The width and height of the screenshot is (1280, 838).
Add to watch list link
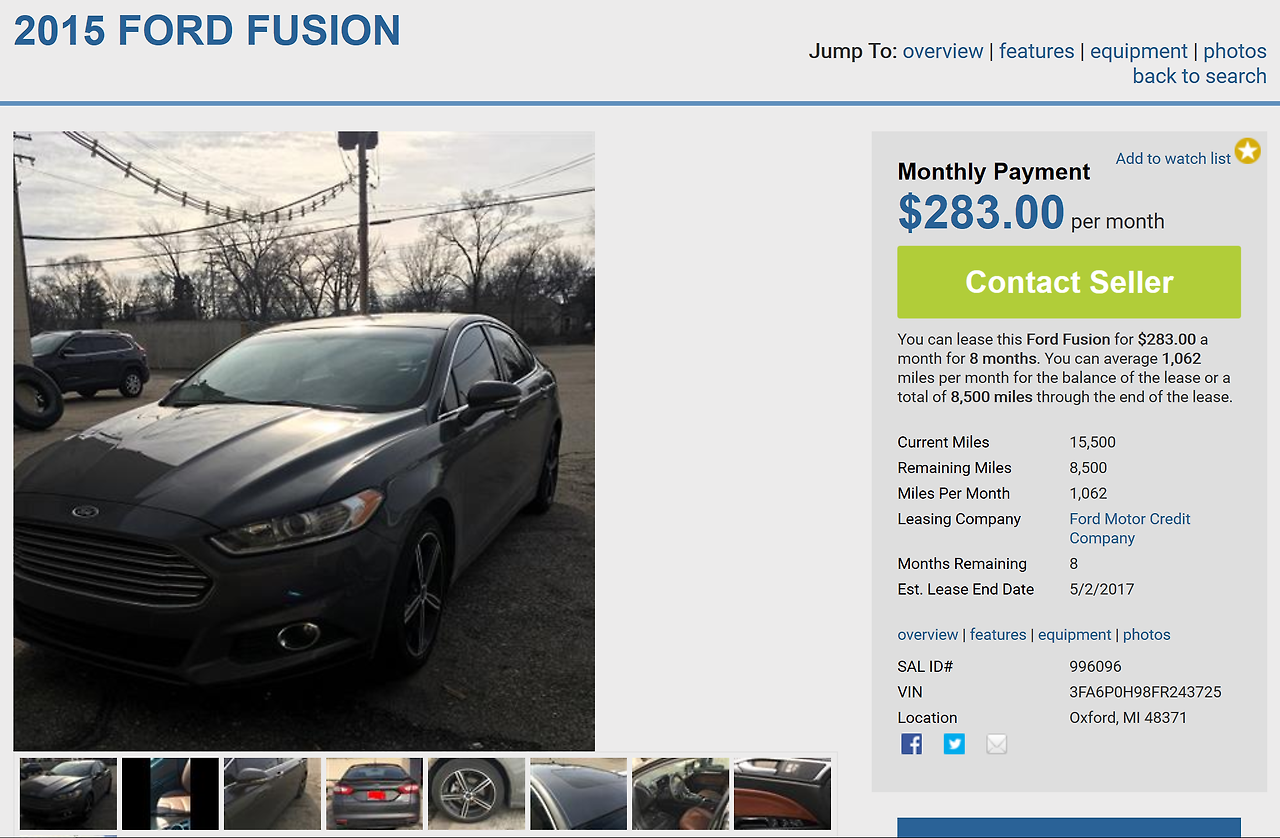(x=1173, y=158)
